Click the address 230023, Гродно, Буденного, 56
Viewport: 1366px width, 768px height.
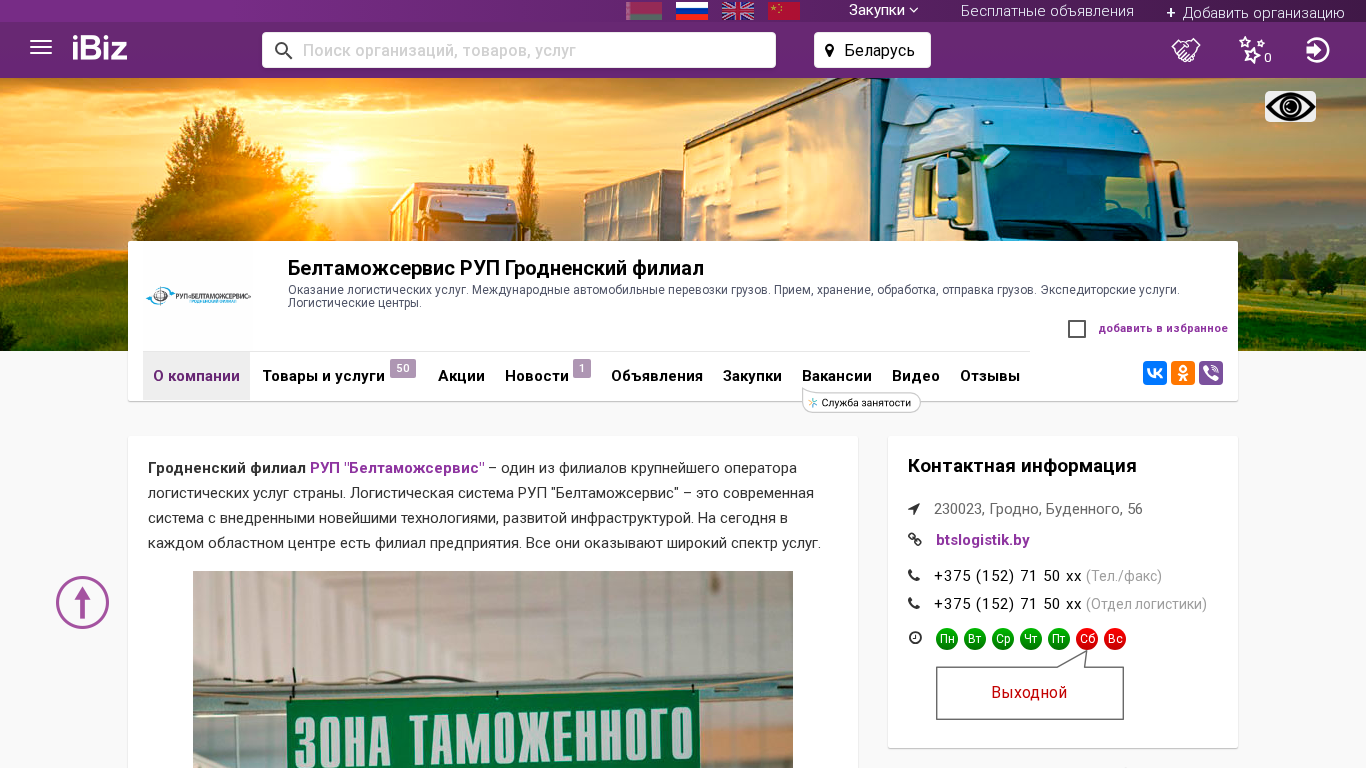(1038, 509)
